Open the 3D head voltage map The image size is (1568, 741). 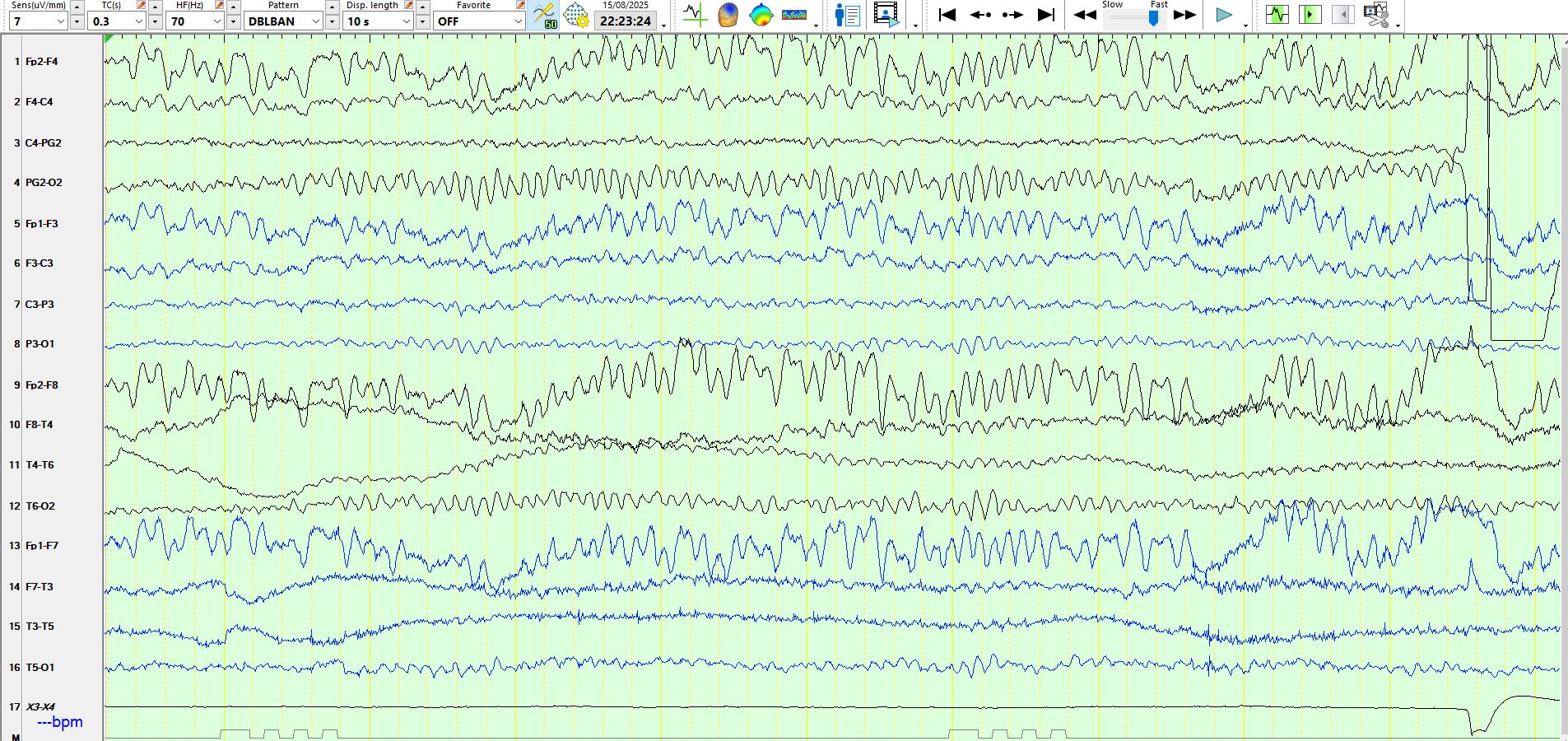point(728,15)
